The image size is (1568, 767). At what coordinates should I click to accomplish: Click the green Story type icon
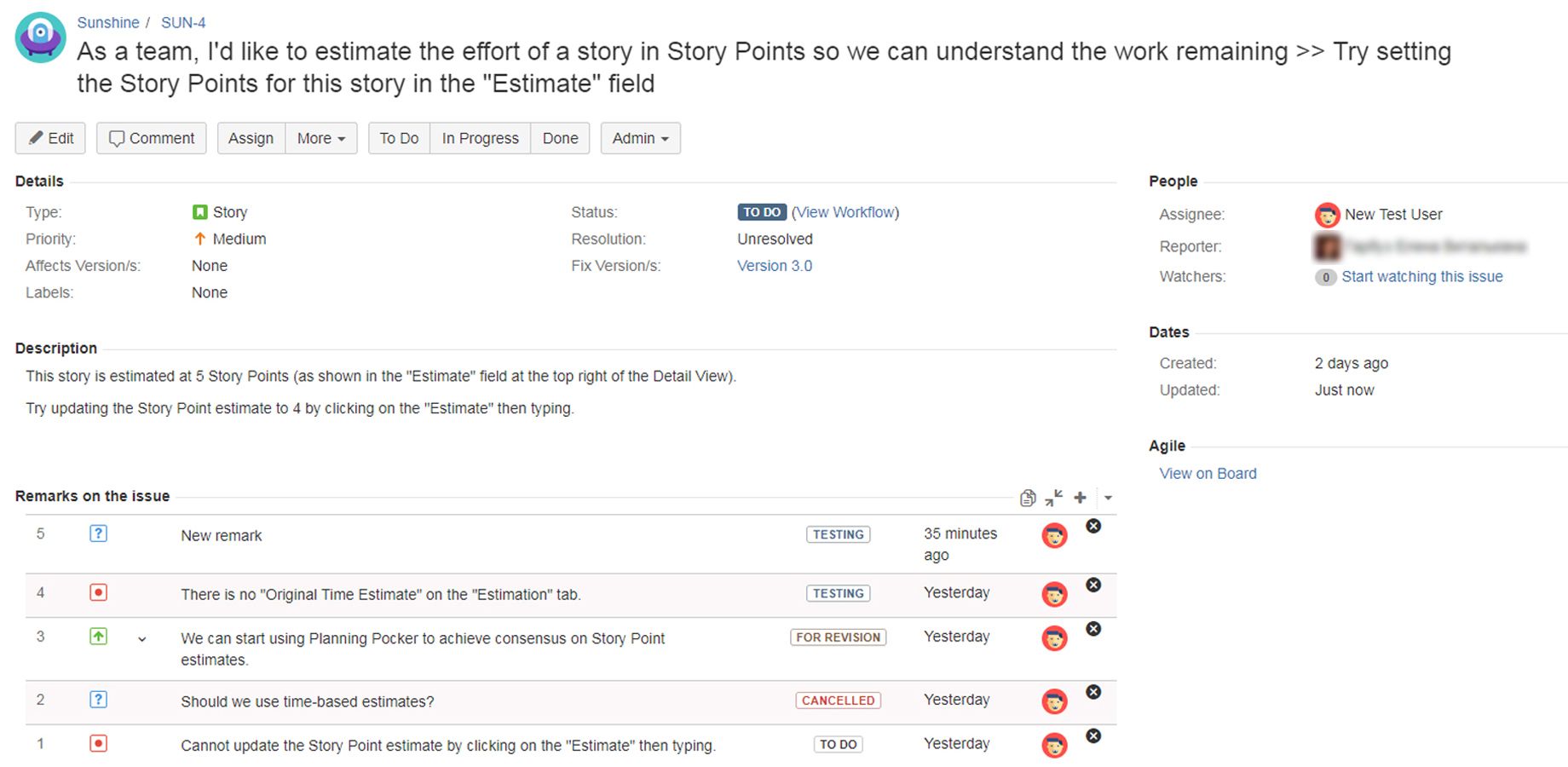(200, 211)
